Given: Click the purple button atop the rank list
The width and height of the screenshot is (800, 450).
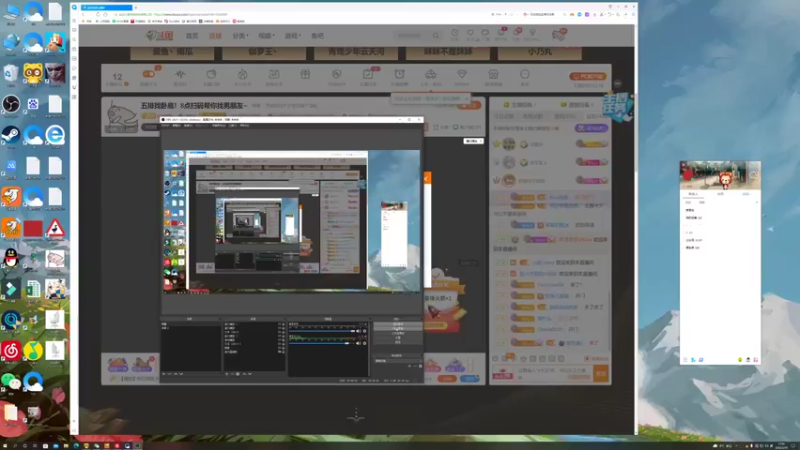Looking at the screenshot, I should click(591, 128).
